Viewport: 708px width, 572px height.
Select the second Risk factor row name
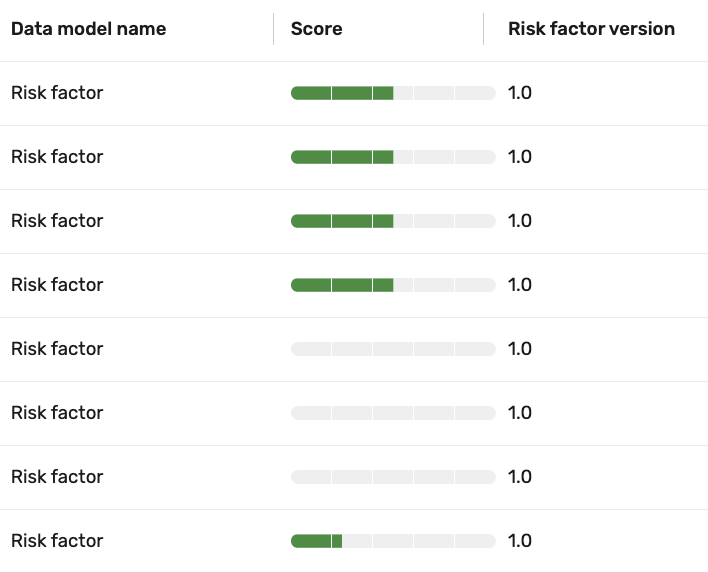[57, 157]
